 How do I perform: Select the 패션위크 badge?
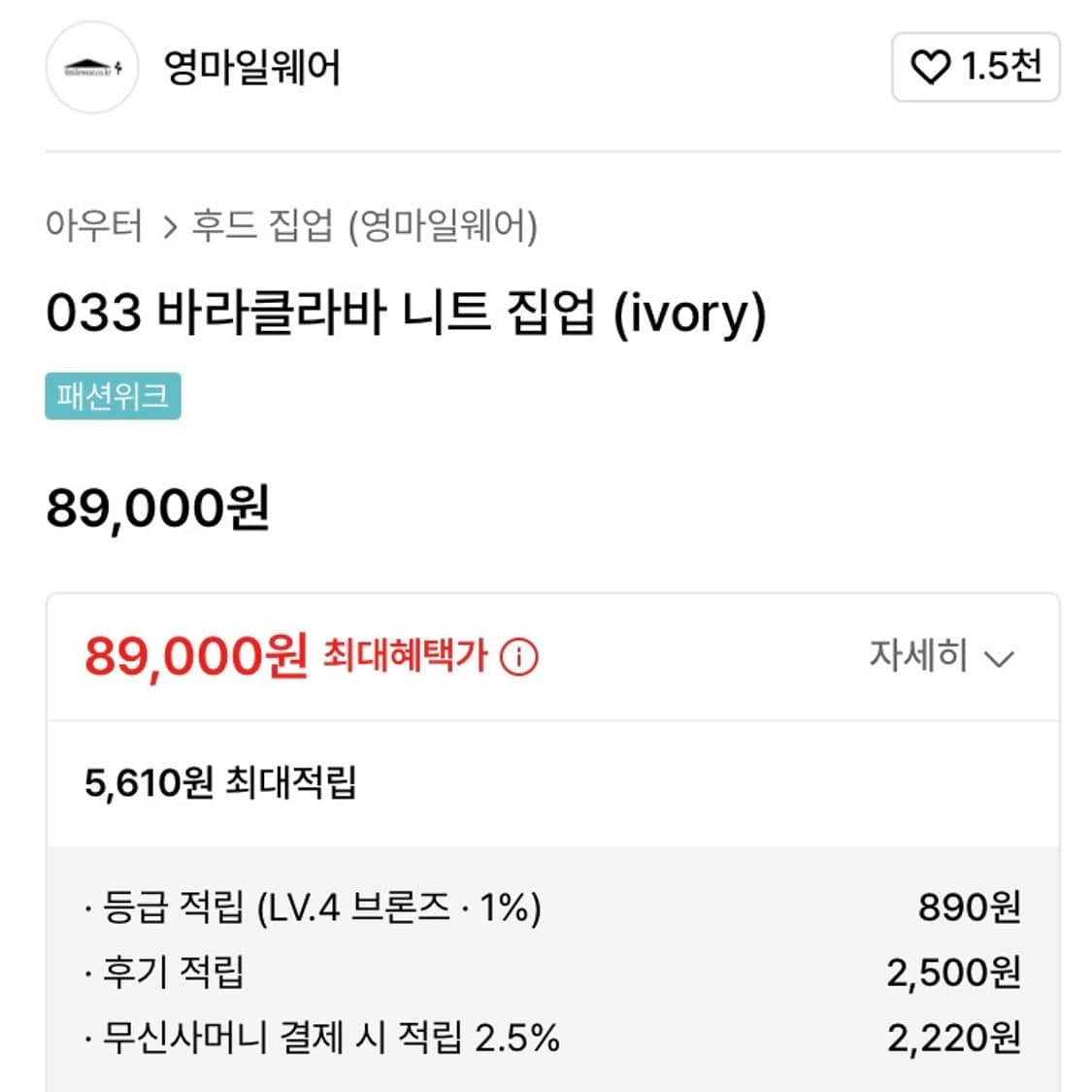pos(113,395)
